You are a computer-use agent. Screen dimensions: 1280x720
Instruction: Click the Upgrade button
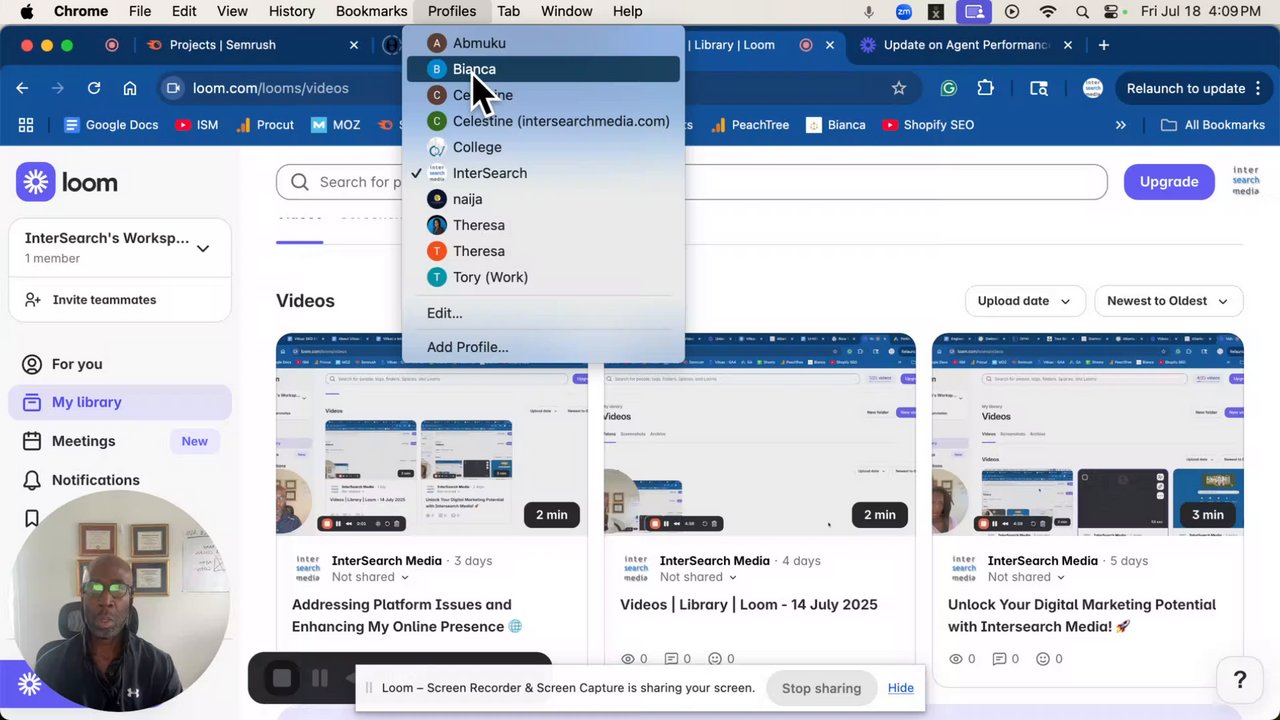tap(1169, 182)
